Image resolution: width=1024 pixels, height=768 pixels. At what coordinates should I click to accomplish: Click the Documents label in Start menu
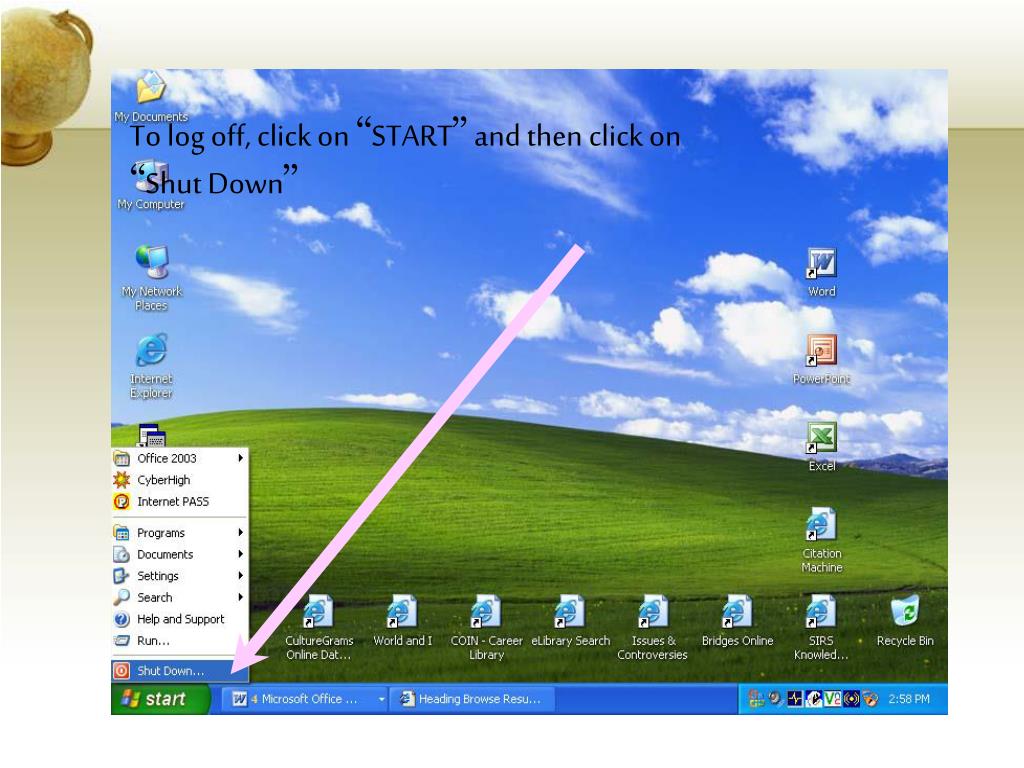point(165,554)
